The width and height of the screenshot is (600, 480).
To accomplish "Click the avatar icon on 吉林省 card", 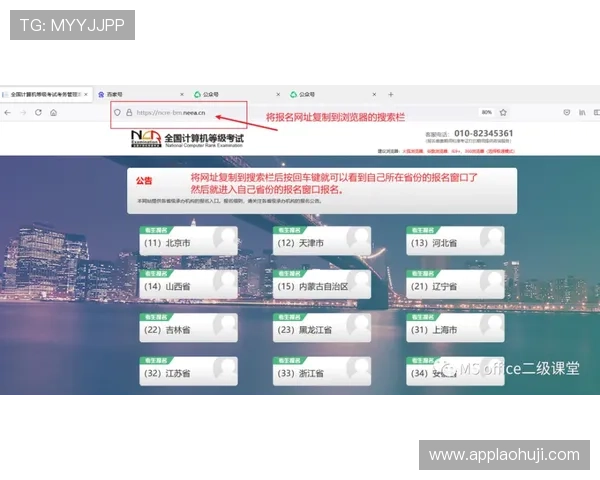I will (x=225, y=326).
